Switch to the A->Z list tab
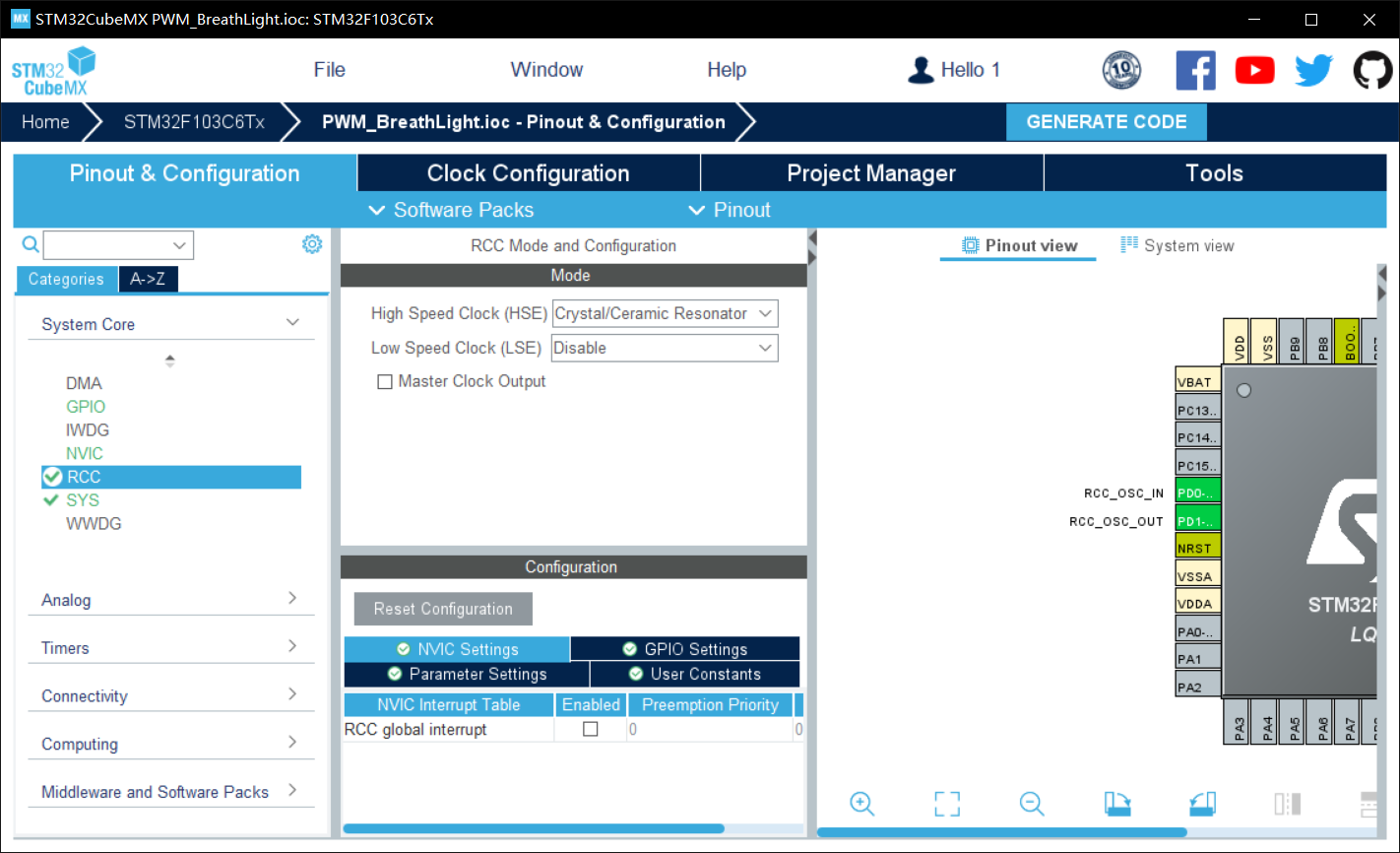This screenshot has width=1400, height=853. tap(148, 279)
